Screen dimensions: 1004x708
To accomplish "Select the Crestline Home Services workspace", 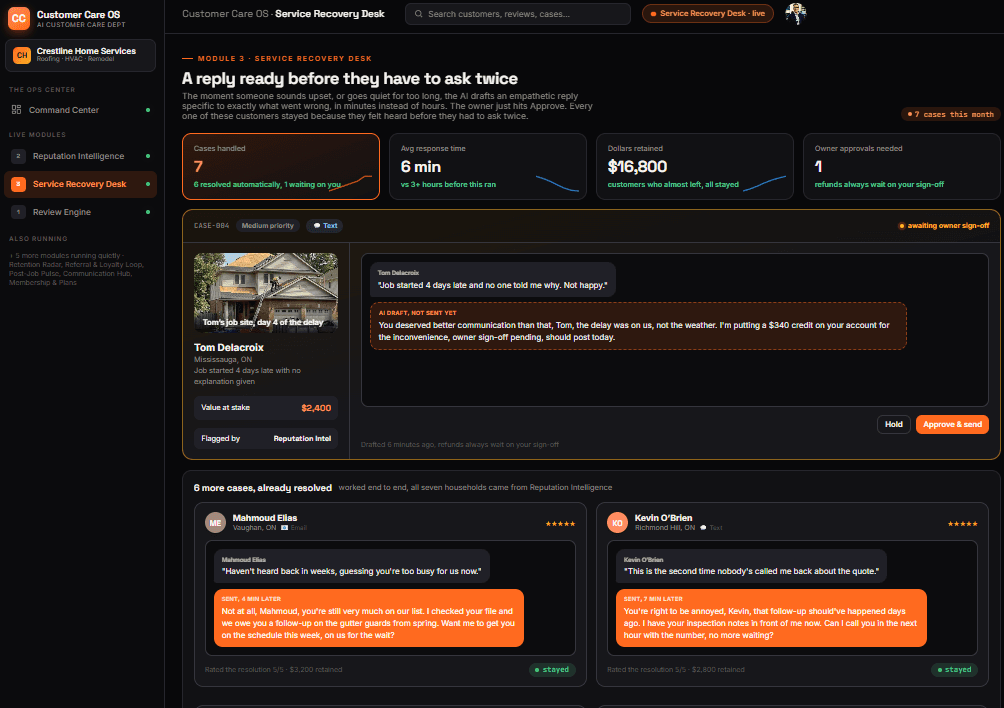I will (81, 55).
